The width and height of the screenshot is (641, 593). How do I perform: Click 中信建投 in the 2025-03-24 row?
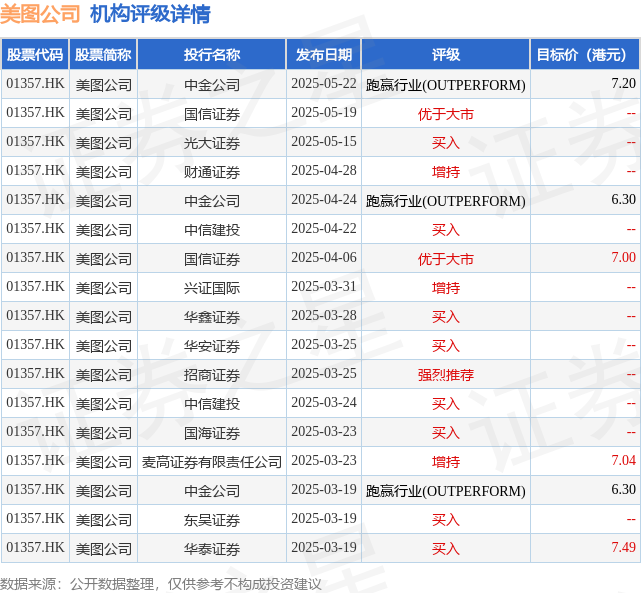[x=212, y=404]
